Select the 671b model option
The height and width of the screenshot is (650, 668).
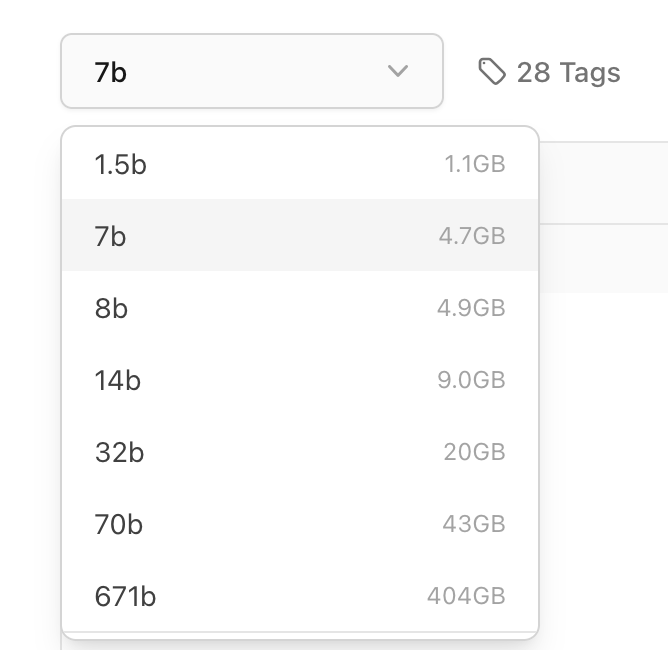(125, 597)
